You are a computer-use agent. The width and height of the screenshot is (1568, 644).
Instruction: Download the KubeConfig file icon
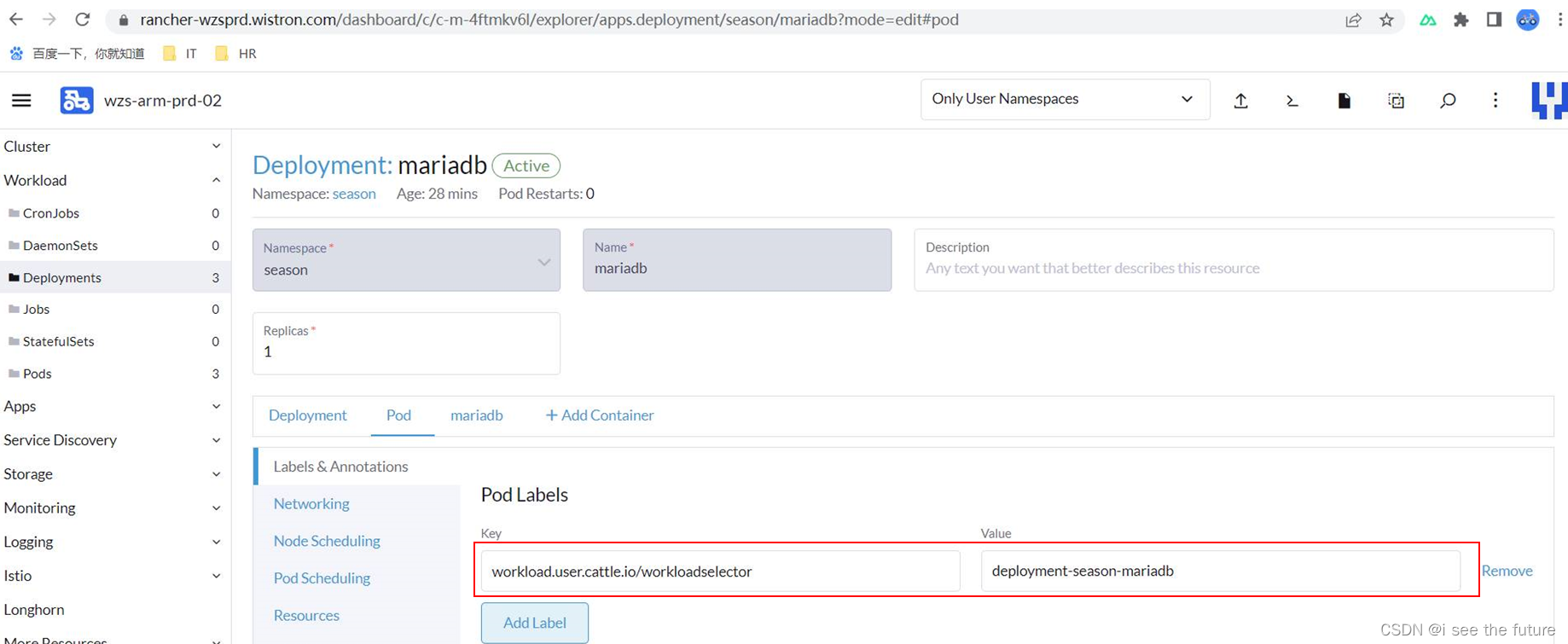click(1344, 101)
